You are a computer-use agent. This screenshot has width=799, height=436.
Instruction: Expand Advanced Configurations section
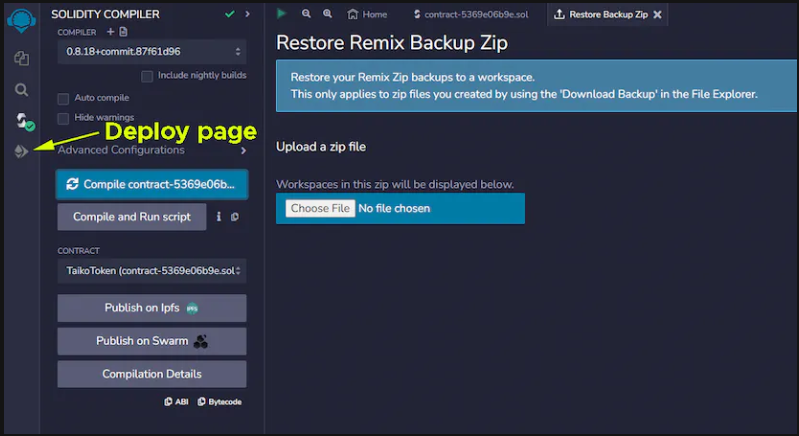152,150
